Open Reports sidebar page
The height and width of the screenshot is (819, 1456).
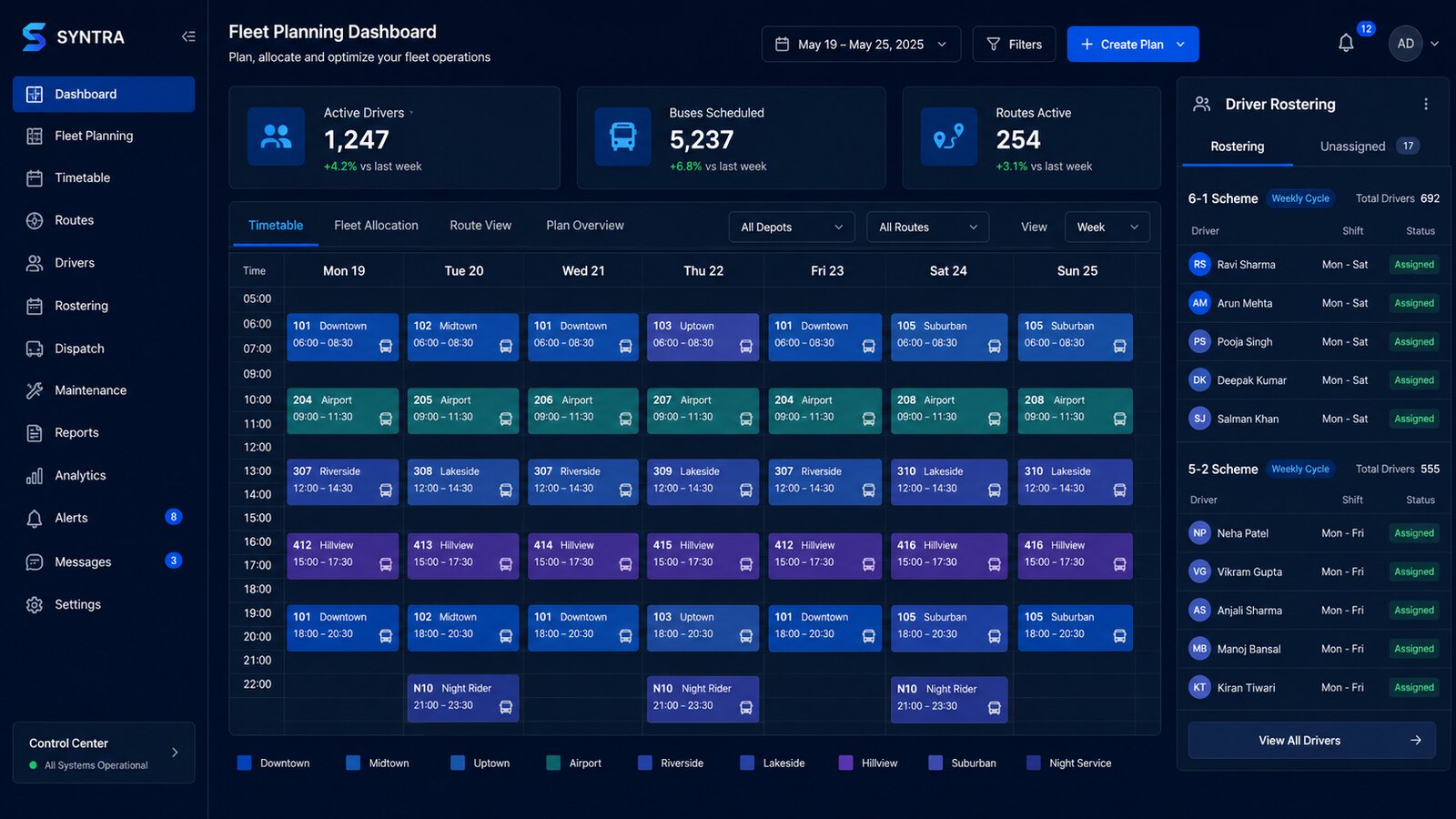click(104, 433)
